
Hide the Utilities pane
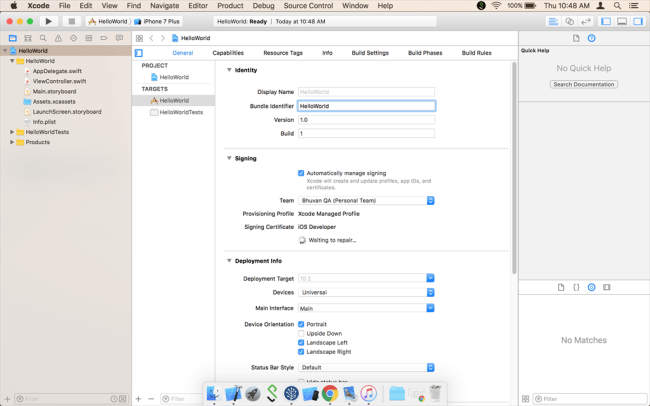pos(638,21)
